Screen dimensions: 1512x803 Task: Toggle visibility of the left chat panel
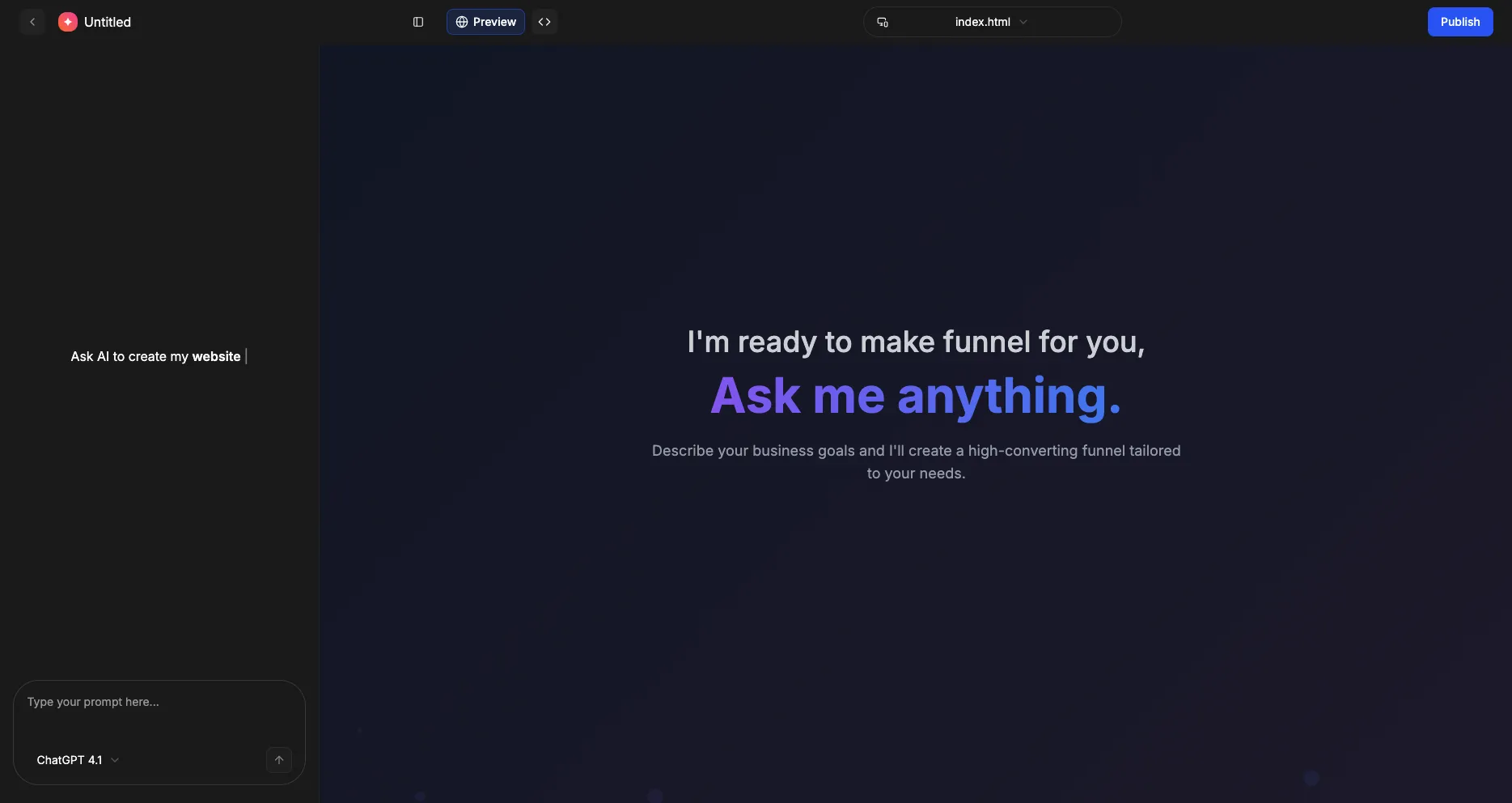pyautogui.click(x=418, y=22)
